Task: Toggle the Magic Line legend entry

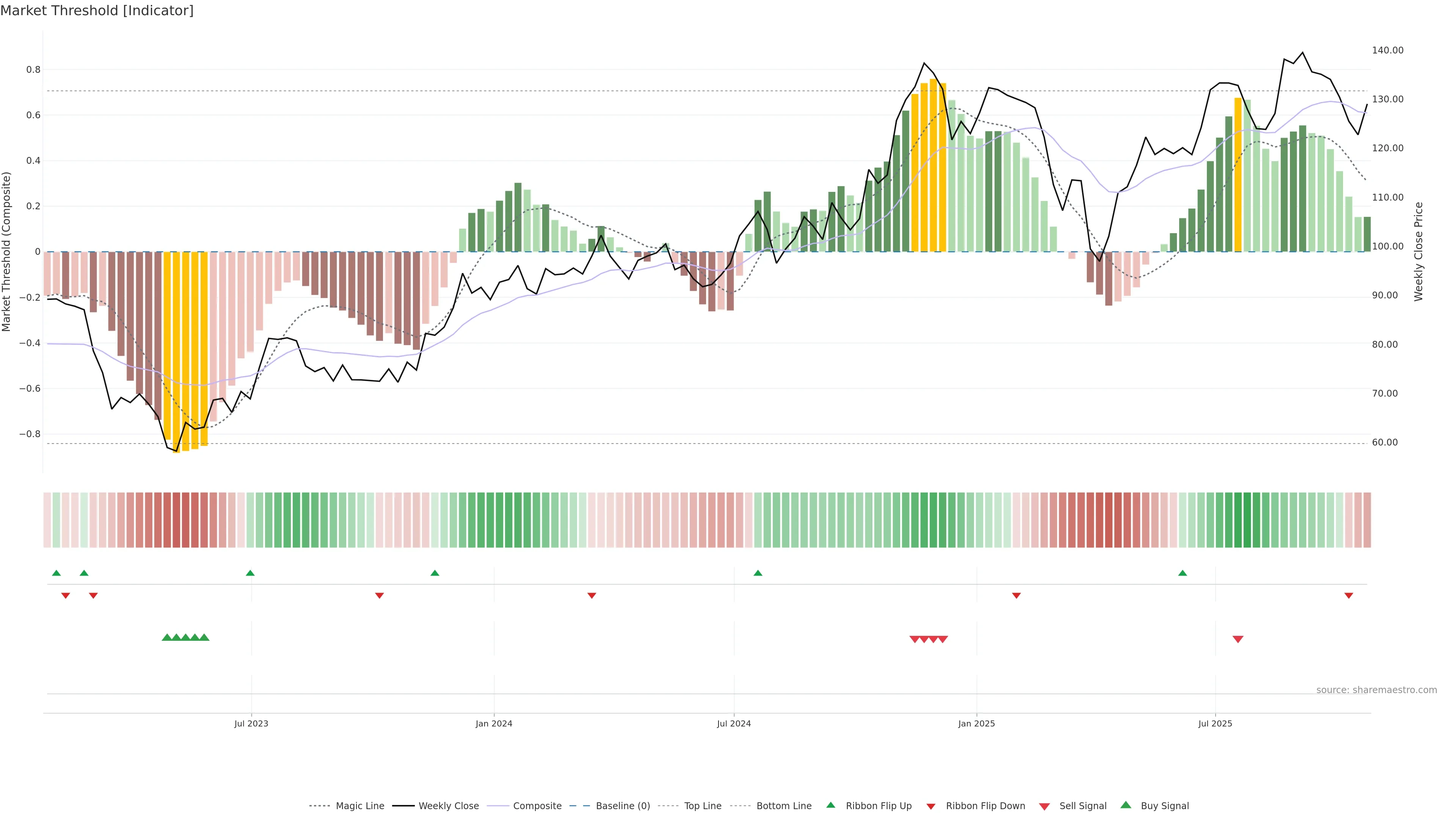Action: [x=359, y=806]
